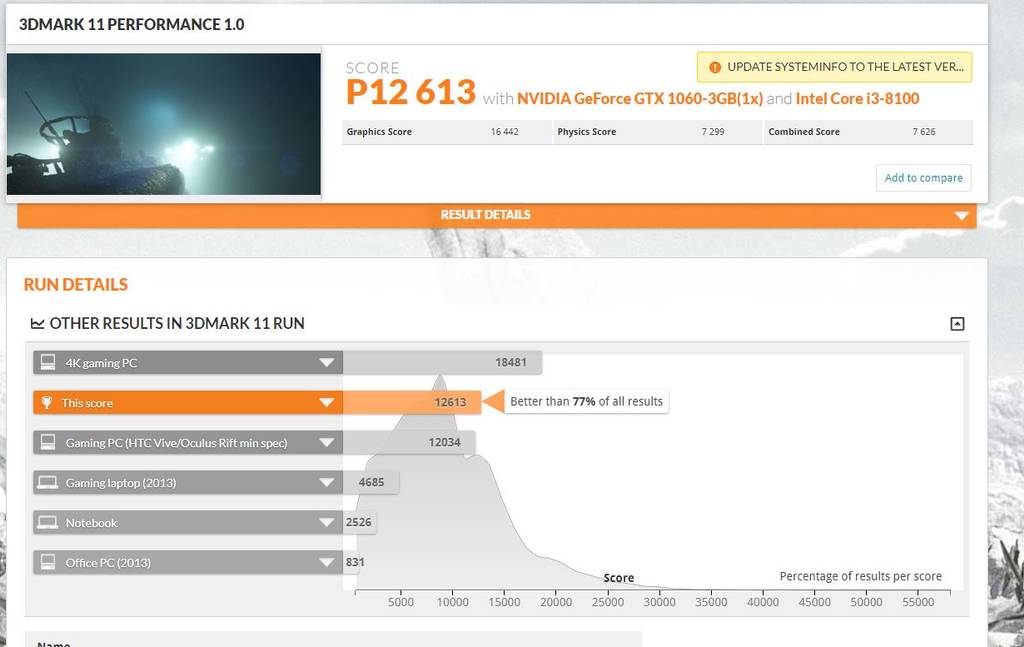Click the orange warning icon in update notice
This screenshot has width=1024, height=647.
(x=715, y=67)
